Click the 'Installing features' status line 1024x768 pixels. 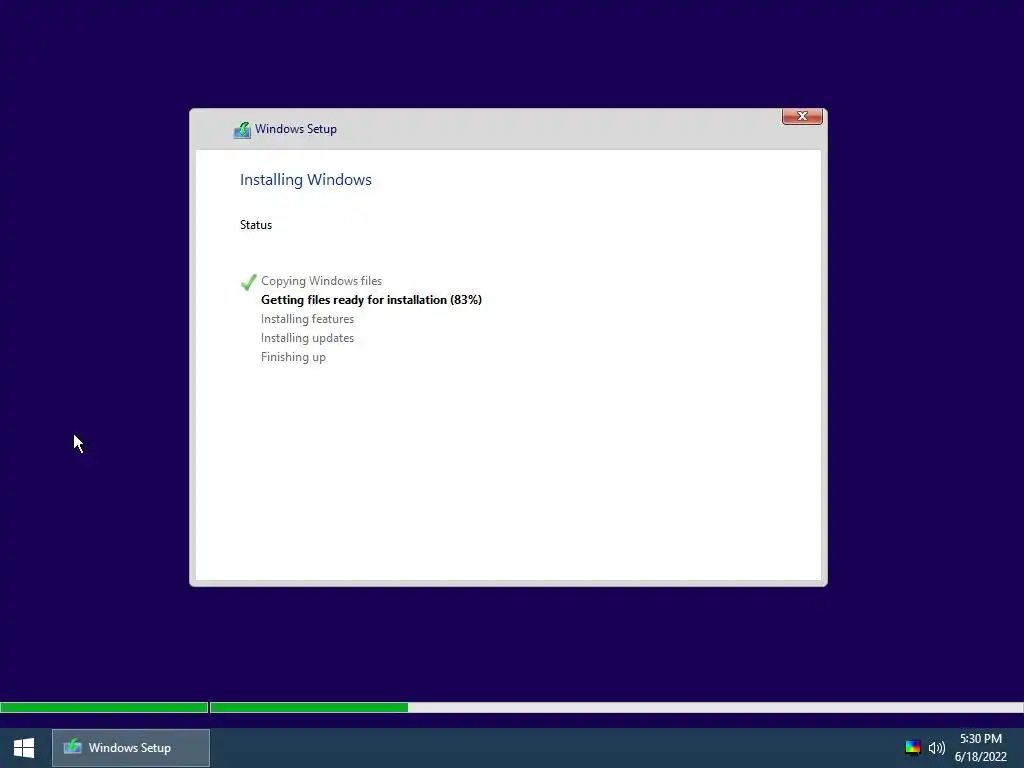tap(307, 319)
